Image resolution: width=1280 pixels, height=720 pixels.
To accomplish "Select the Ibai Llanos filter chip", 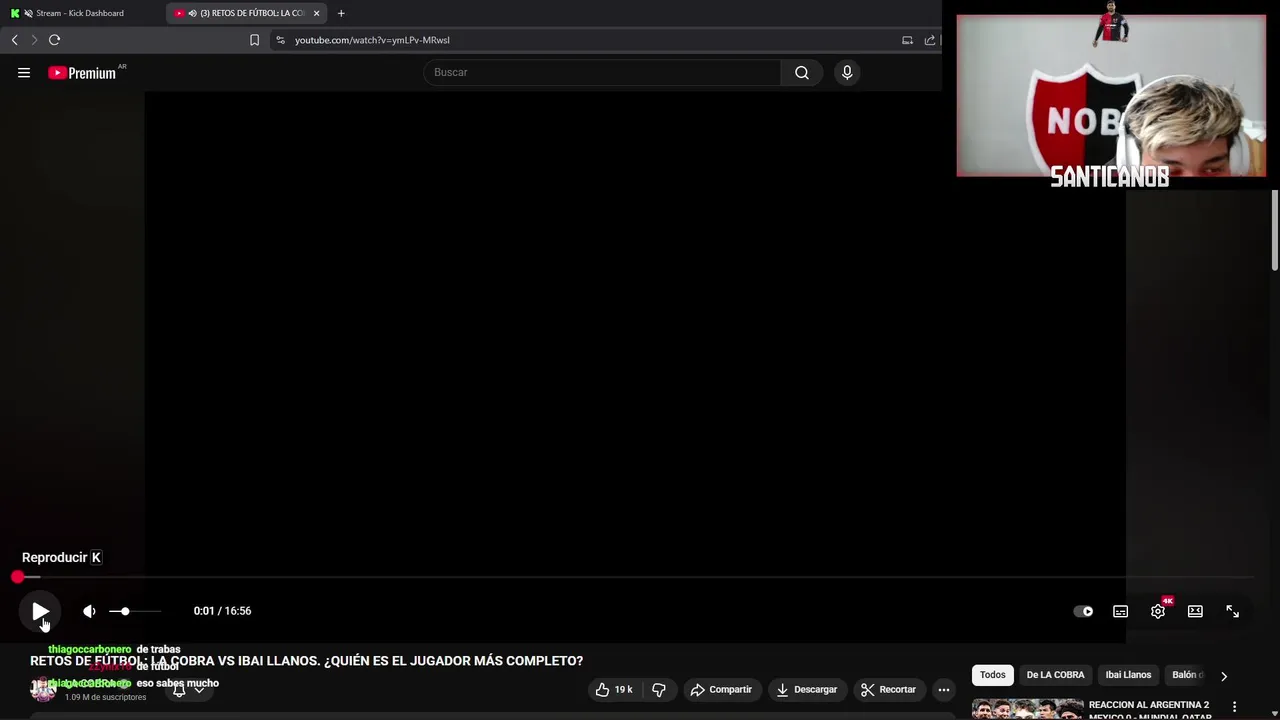I will click(x=1128, y=675).
